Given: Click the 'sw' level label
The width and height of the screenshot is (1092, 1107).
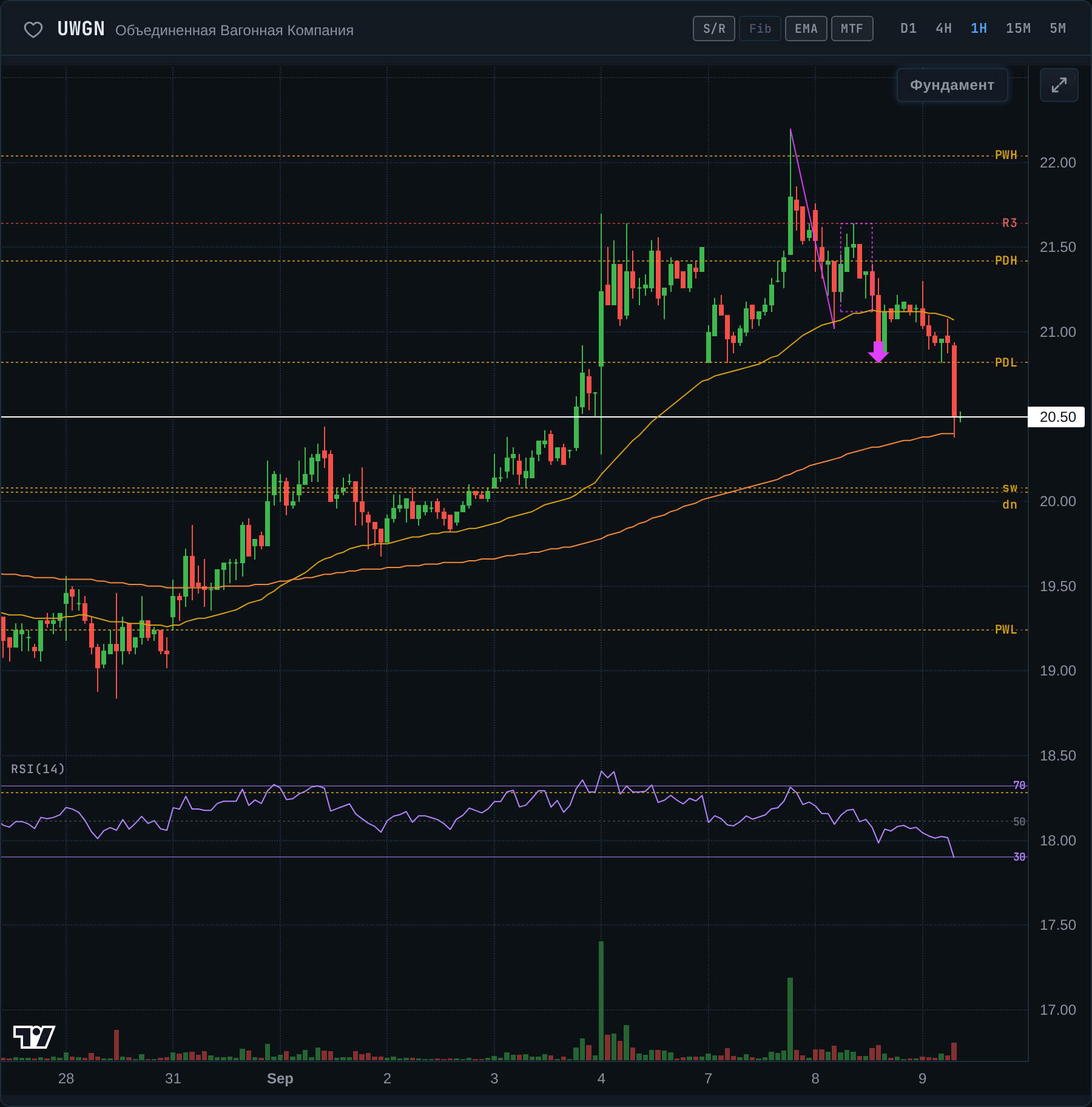Looking at the screenshot, I should coord(1010,488).
